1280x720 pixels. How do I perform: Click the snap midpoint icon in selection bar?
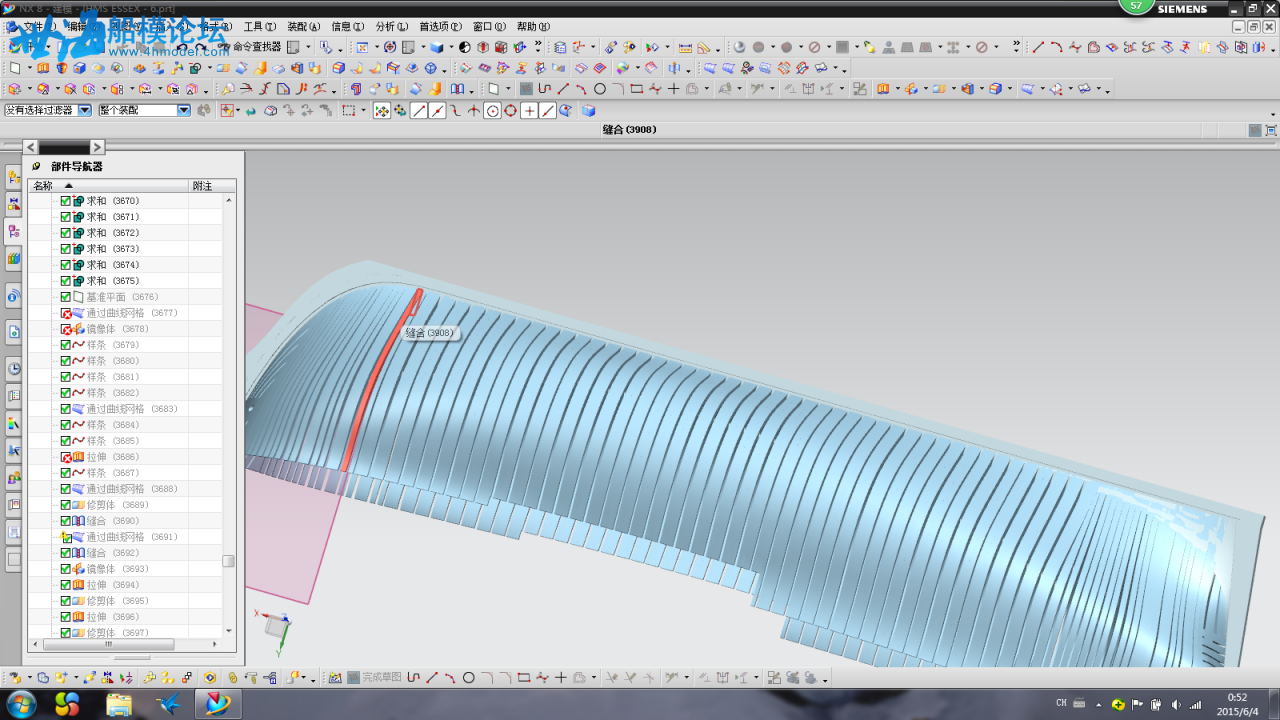(437, 111)
